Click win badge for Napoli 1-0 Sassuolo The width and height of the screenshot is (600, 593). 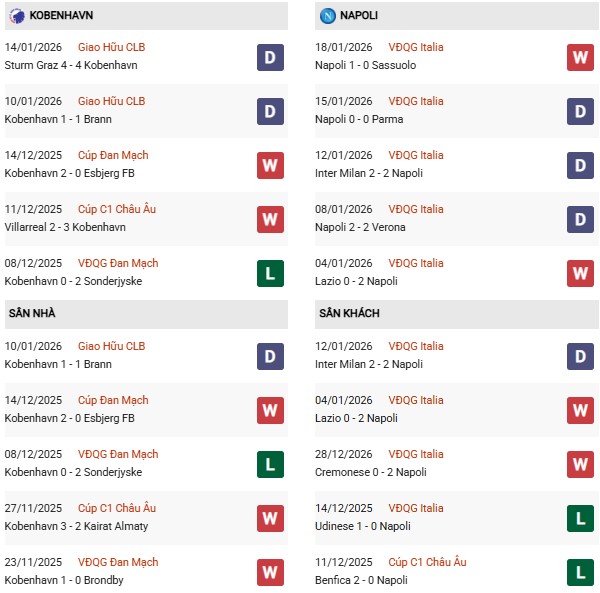coord(580,57)
